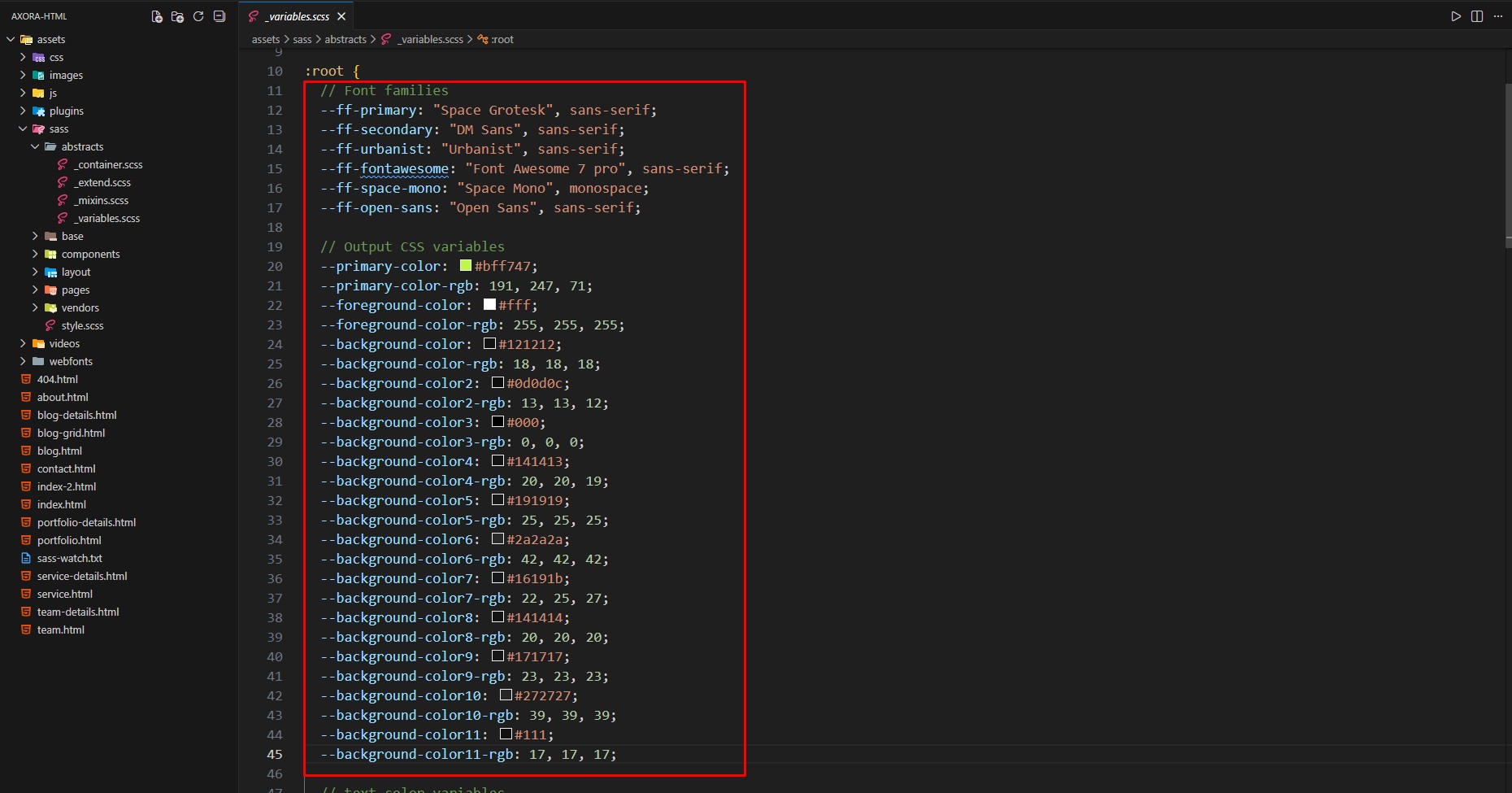Click the Run play icon in editor toolbar
This screenshot has height=793, width=1512.
click(1456, 16)
